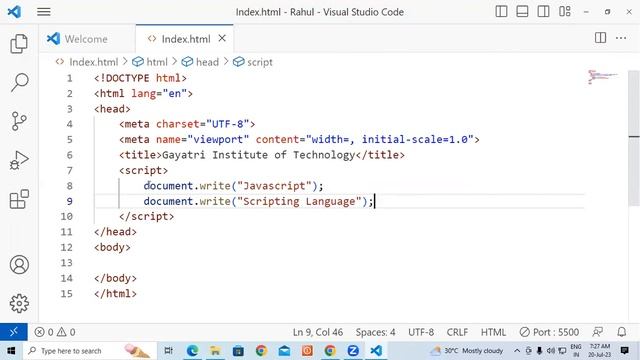The width and height of the screenshot is (640, 360).
Task: Click Index.html in the breadcrumb
Action: click(x=93, y=62)
